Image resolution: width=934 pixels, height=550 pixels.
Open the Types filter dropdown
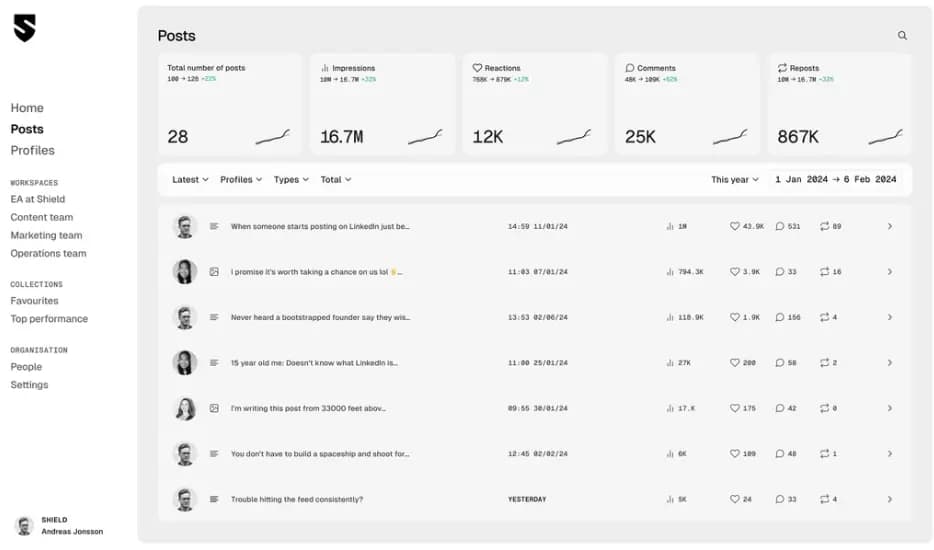pyautogui.click(x=291, y=180)
